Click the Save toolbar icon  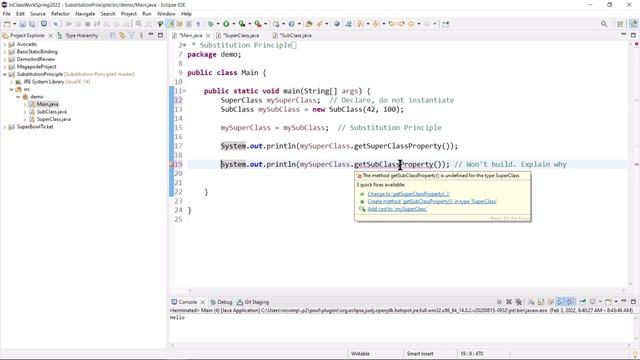point(22,24)
